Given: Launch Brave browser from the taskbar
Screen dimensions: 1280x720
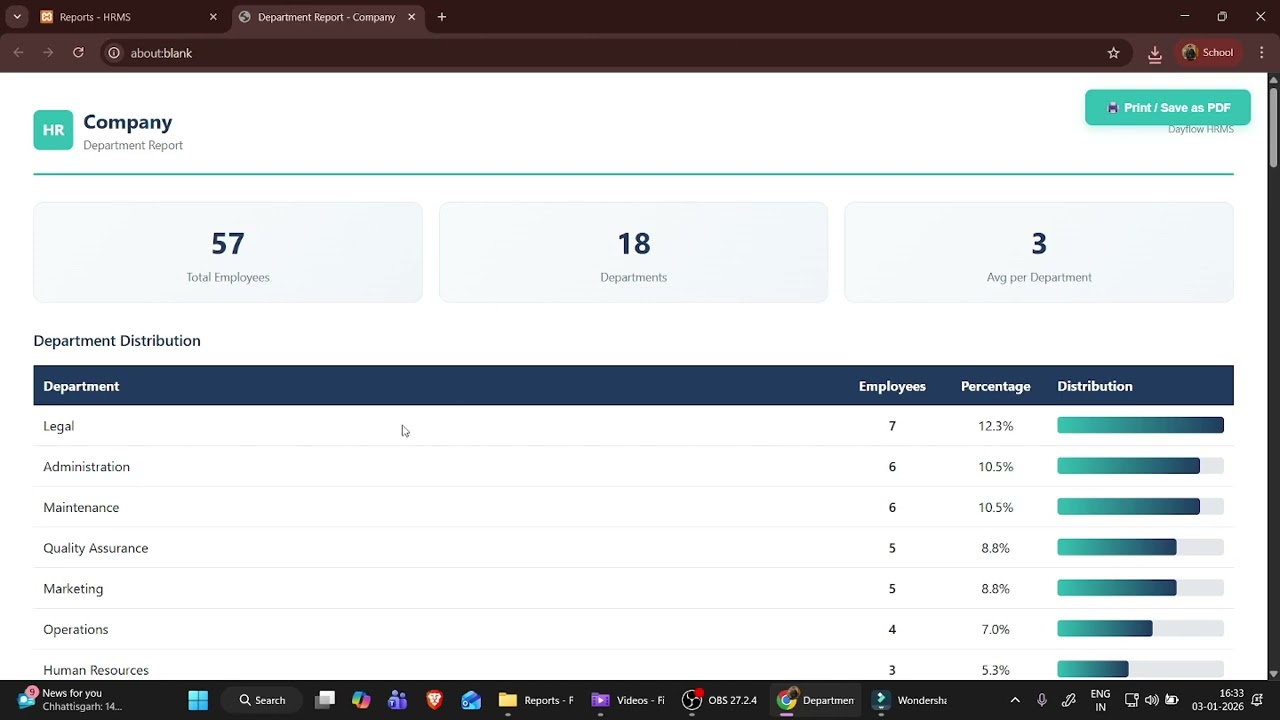Looking at the screenshot, I should click(x=434, y=700).
